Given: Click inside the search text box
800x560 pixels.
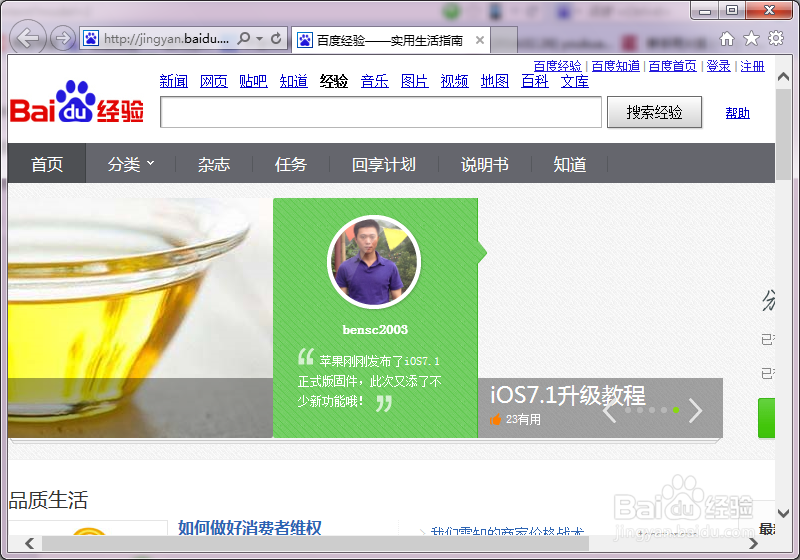Looking at the screenshot, I should pyautogui.click(x=381, y=112).
